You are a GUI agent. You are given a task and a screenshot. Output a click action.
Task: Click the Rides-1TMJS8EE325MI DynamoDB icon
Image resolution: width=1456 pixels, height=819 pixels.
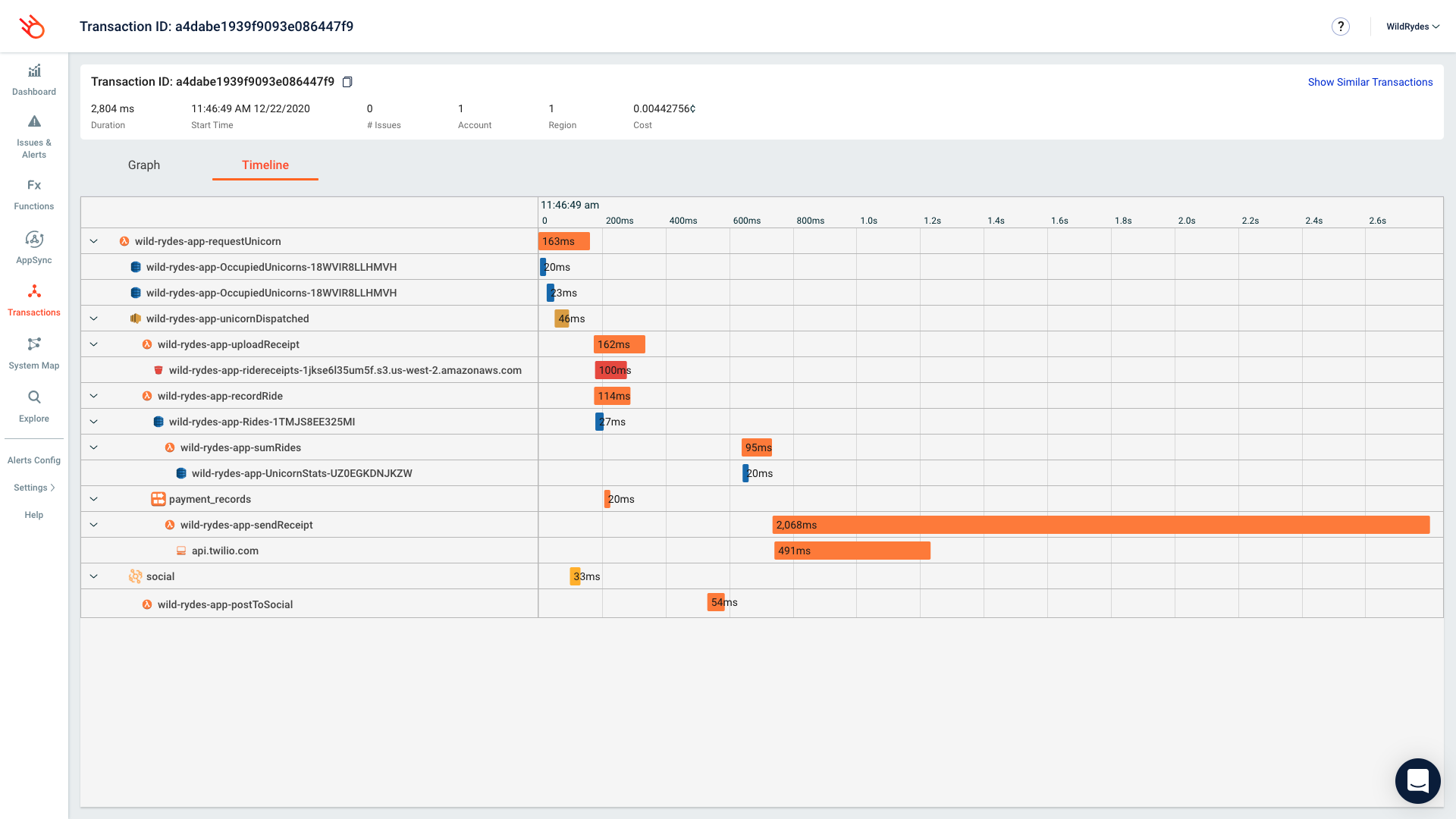[x=158, y=422]
